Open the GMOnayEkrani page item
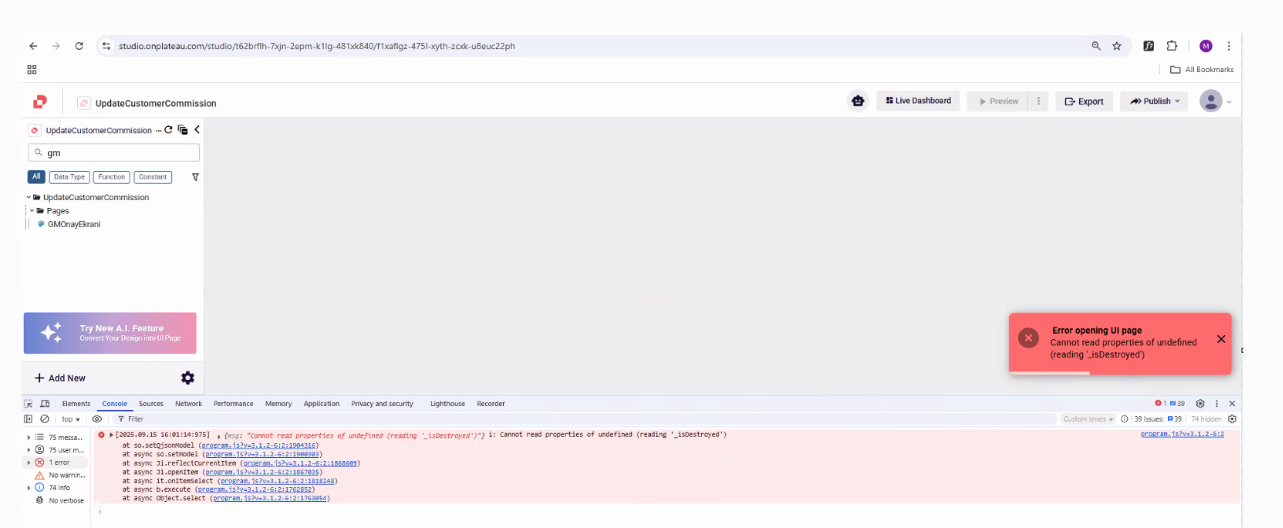This screenshot has width=1283, height=528. pyautogui.click(x=73, y=224)
